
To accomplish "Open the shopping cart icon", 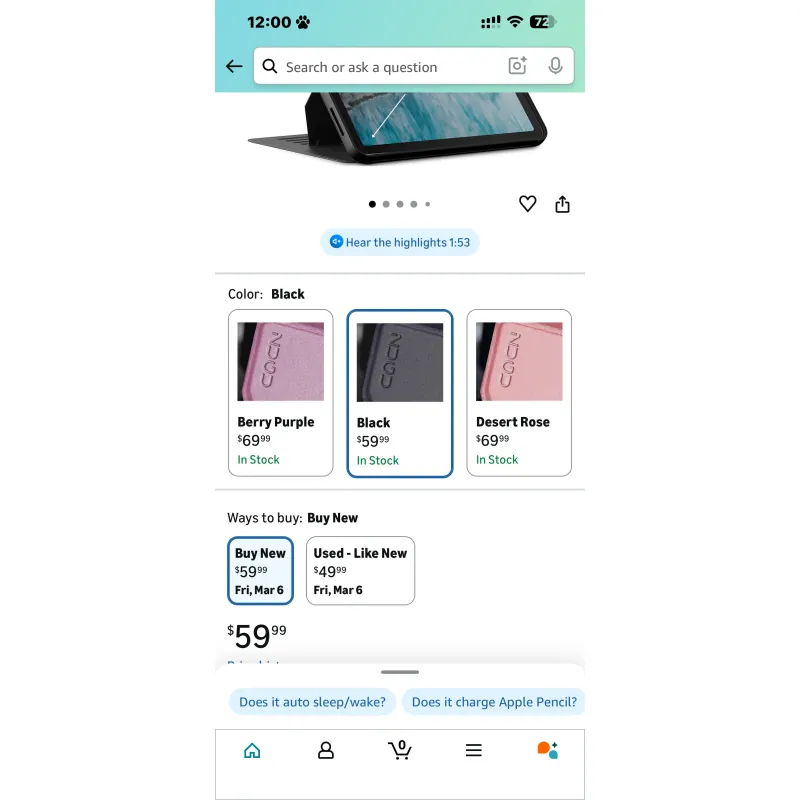I will (400, 750).
